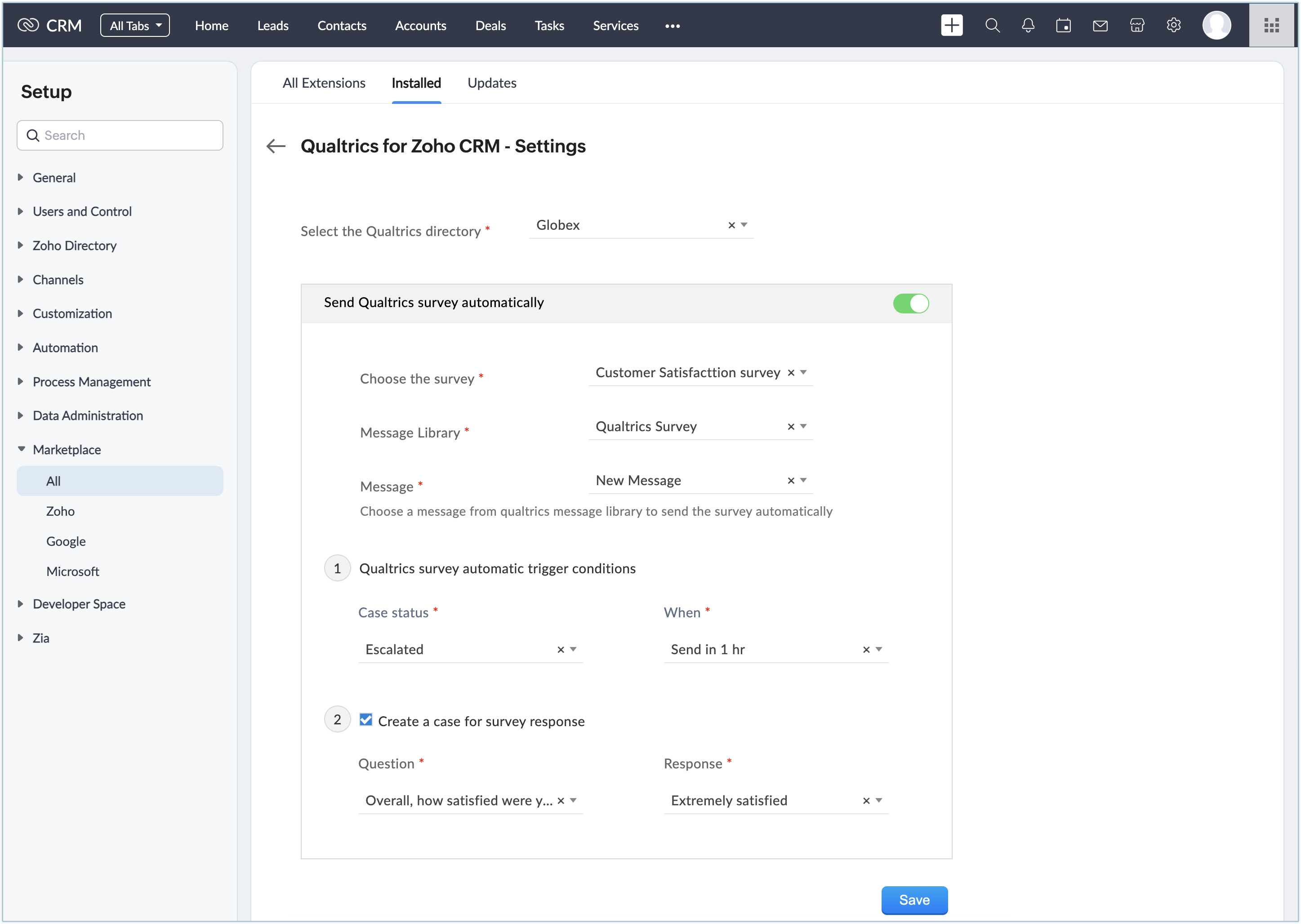Switch to the All Extensions tab
This screenshot has height=924, width=1301.
tap(324, 83)
